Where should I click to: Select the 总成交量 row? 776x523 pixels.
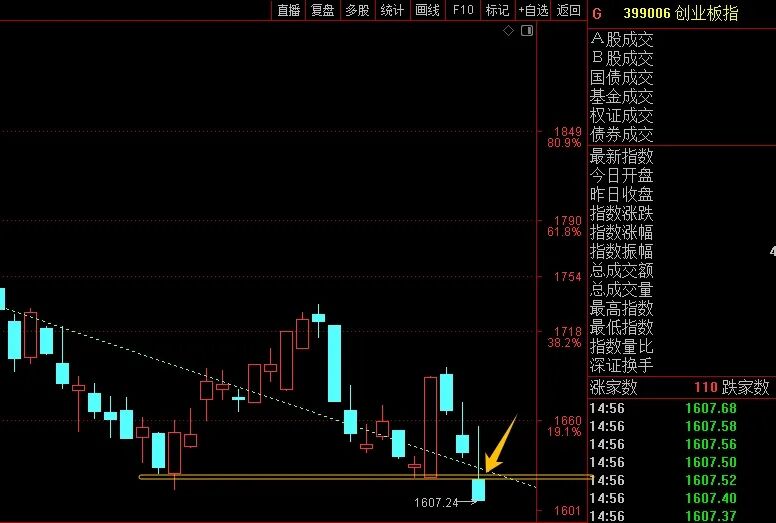682,289
